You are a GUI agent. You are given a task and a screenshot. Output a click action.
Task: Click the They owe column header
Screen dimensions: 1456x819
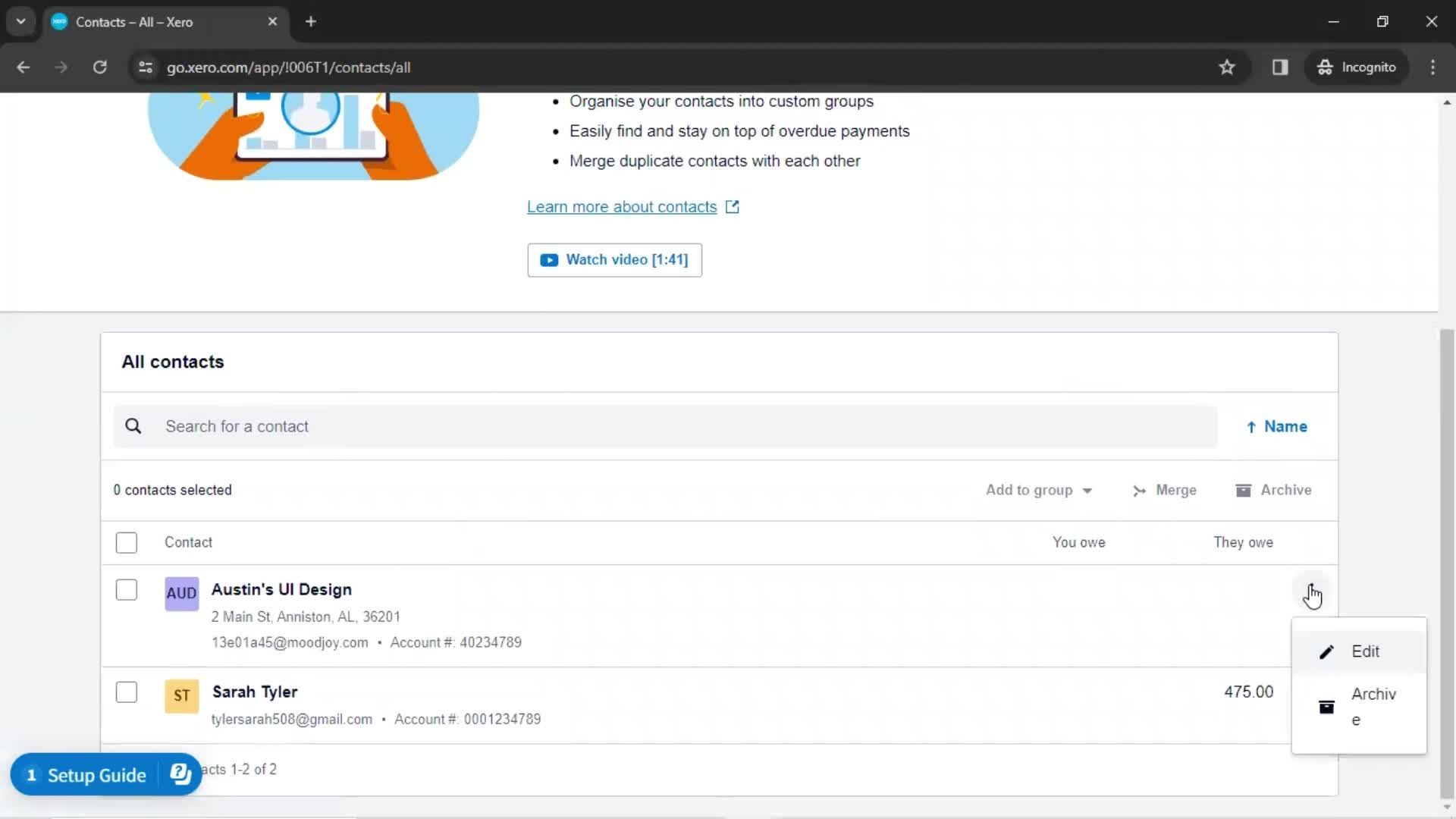[1243, 543]
